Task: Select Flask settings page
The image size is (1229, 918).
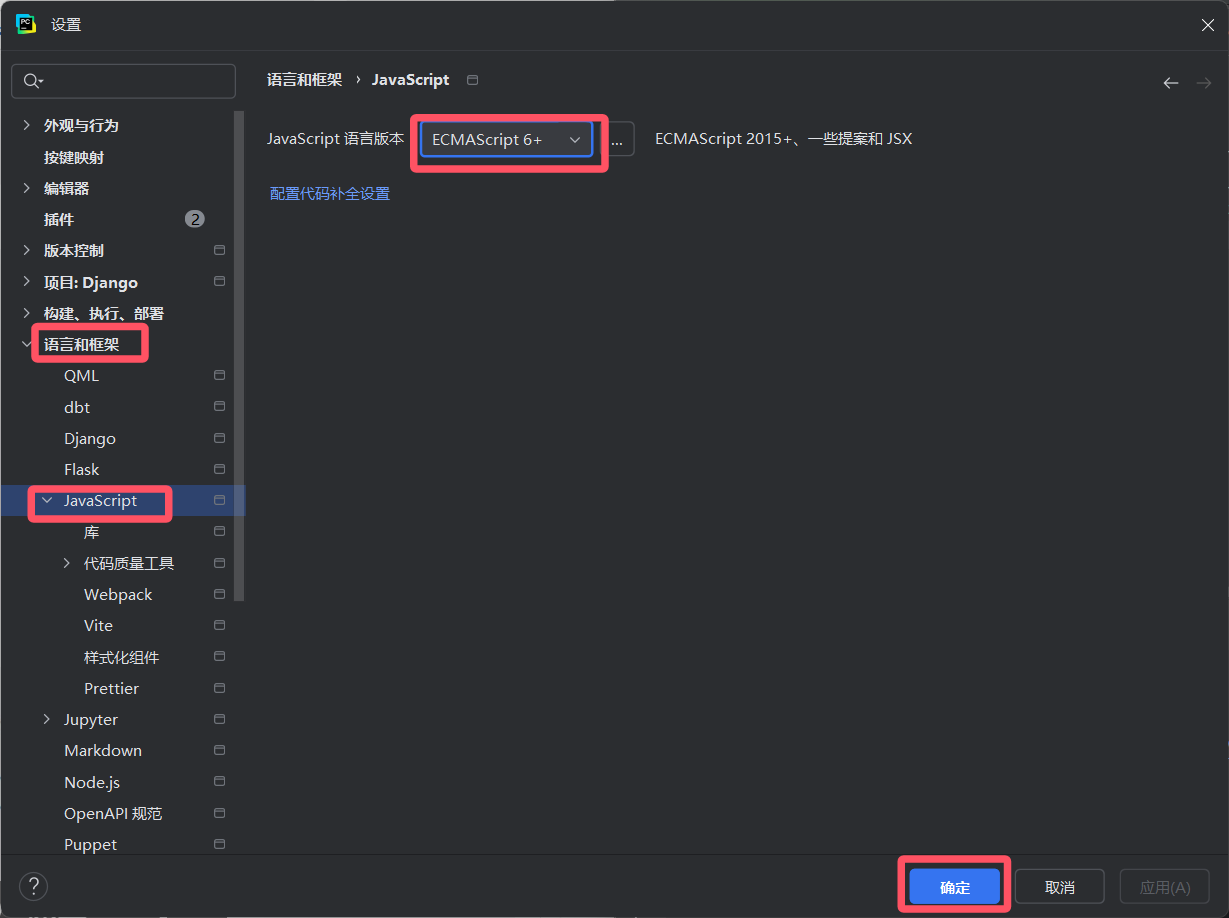Action: point(82,469)
